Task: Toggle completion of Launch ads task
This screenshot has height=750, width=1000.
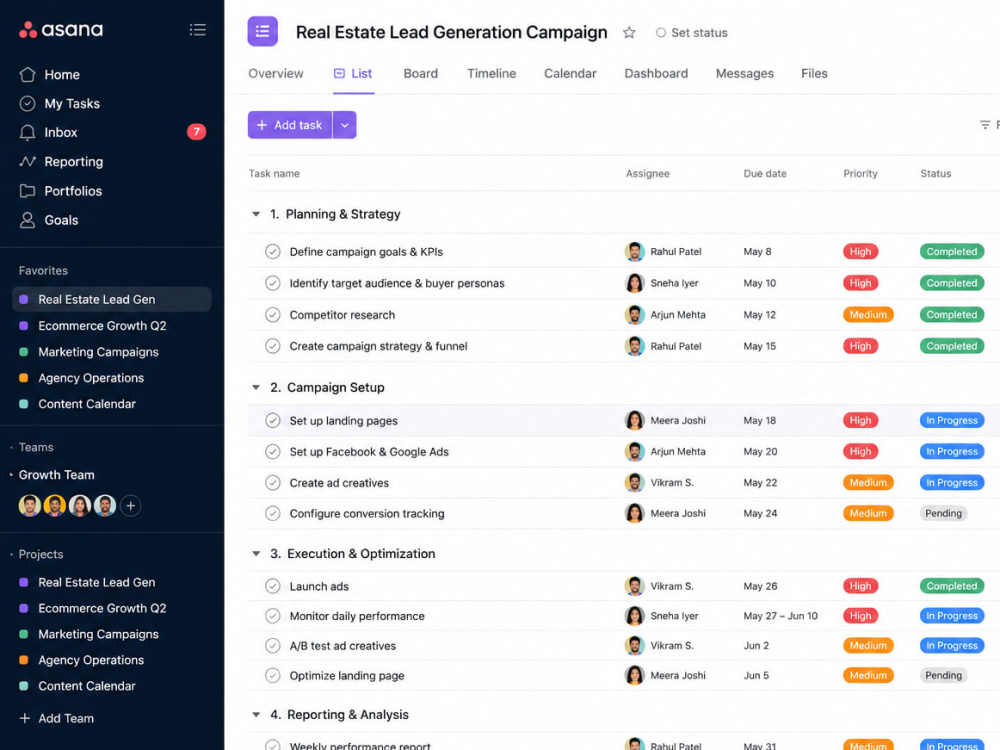Action: click(272, 586)
